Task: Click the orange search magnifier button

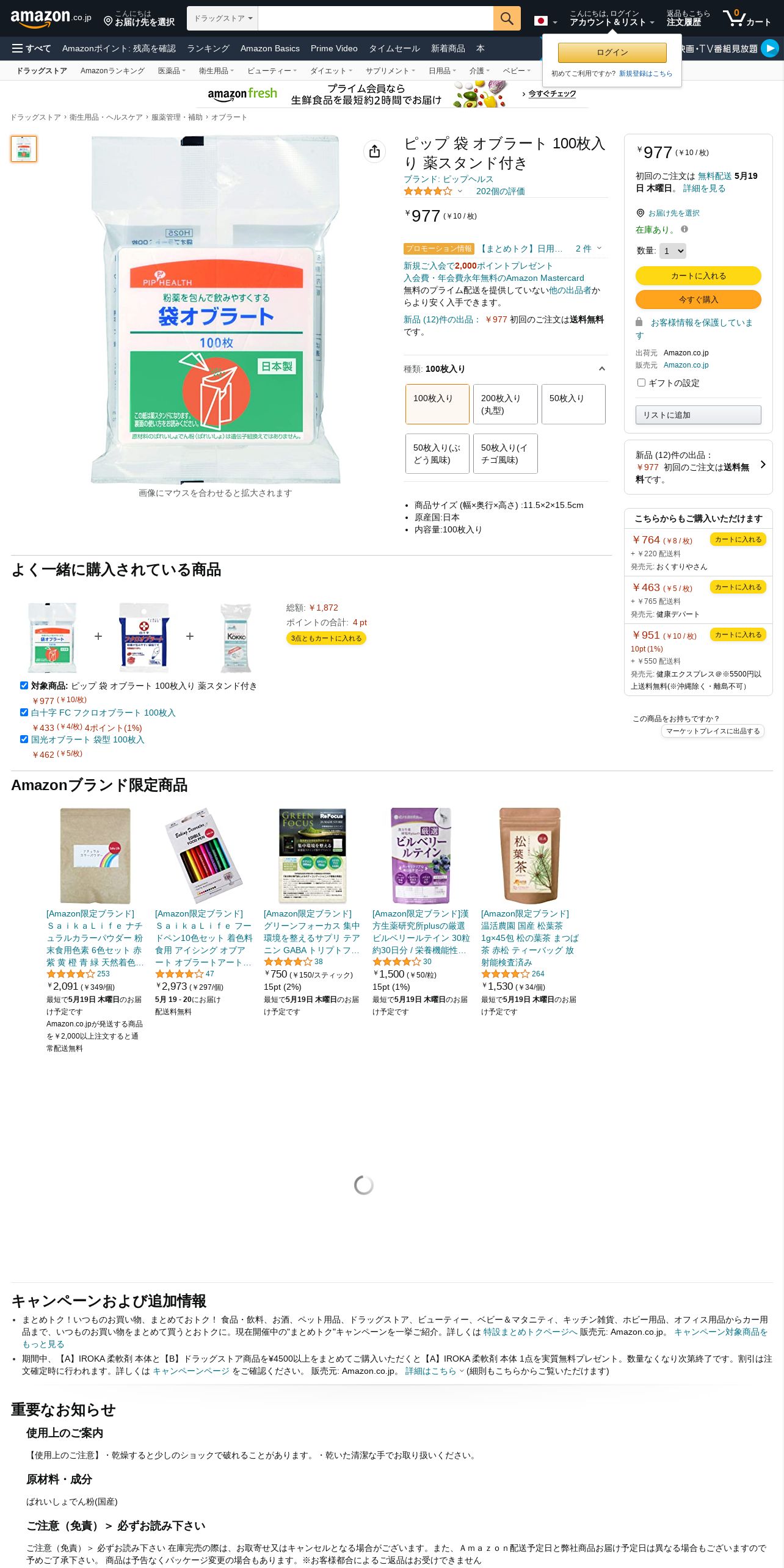Action: tap(507, 18)
